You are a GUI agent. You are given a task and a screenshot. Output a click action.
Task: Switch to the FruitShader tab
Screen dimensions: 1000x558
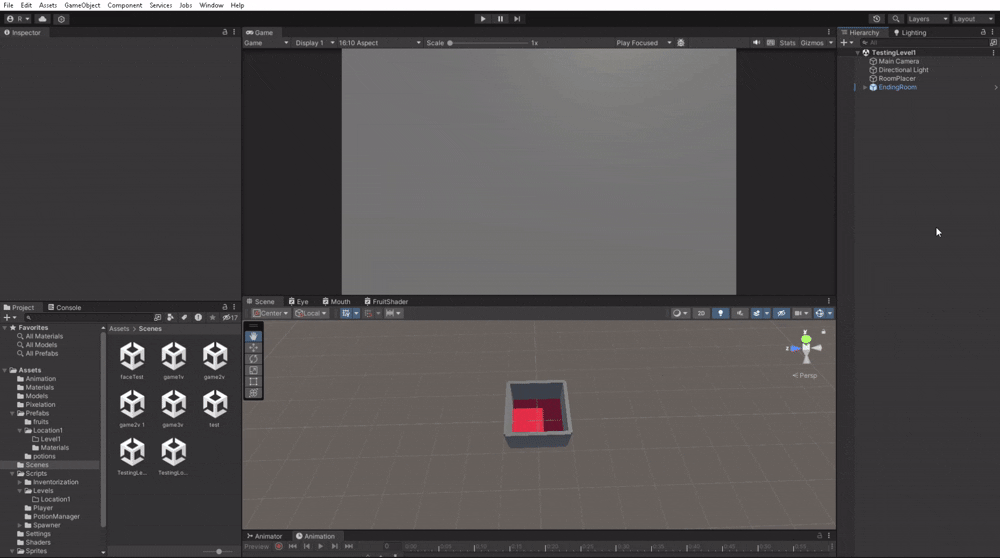(x=386, y=302)
